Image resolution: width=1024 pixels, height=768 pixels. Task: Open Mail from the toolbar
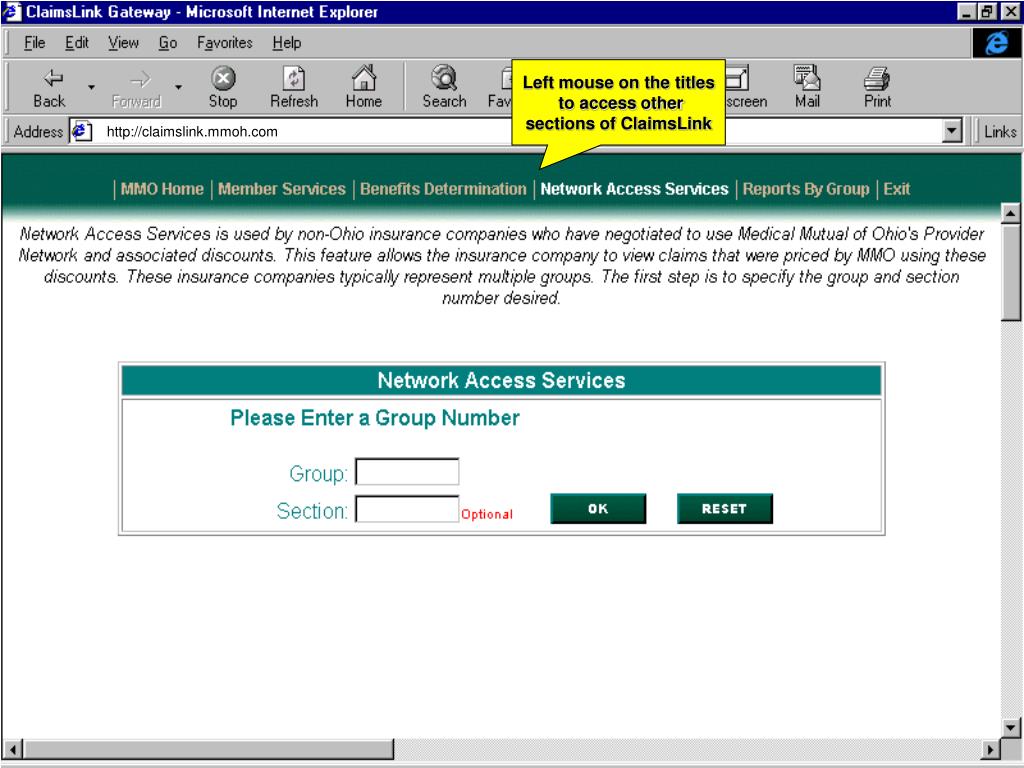pos(807,88)
